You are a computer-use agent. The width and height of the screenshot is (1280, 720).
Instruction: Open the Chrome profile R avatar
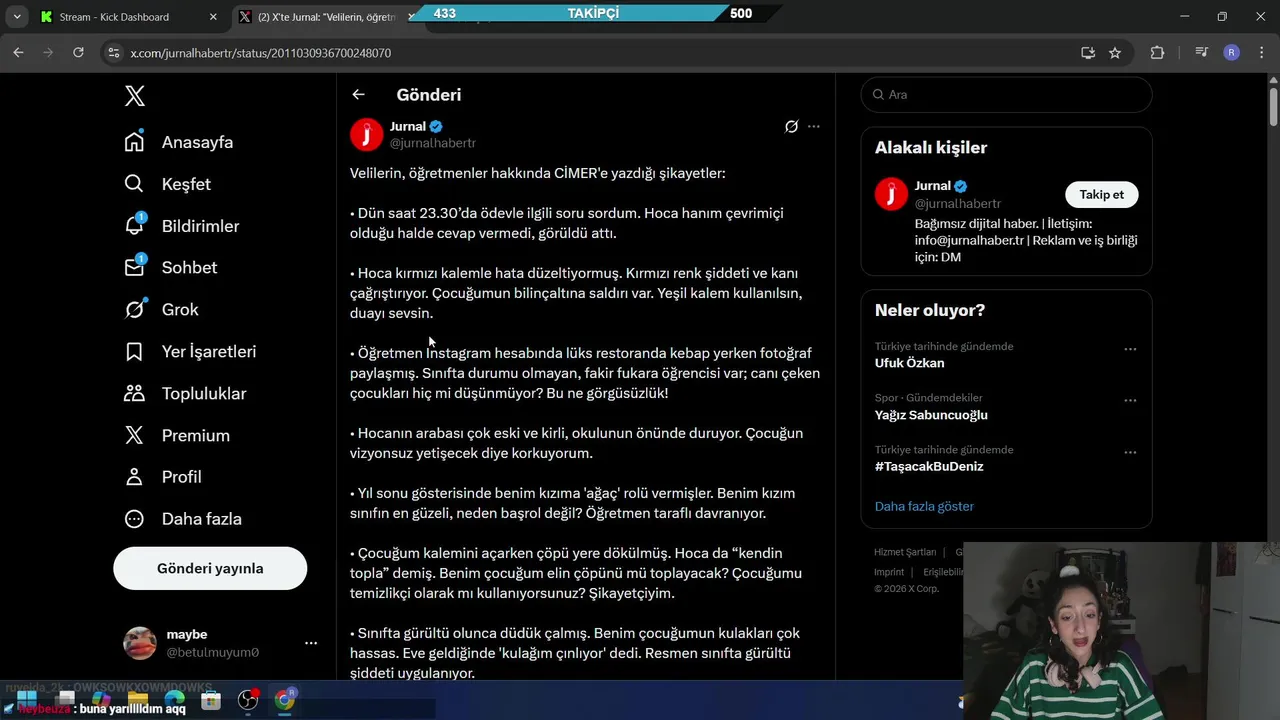click(1232, 53)
